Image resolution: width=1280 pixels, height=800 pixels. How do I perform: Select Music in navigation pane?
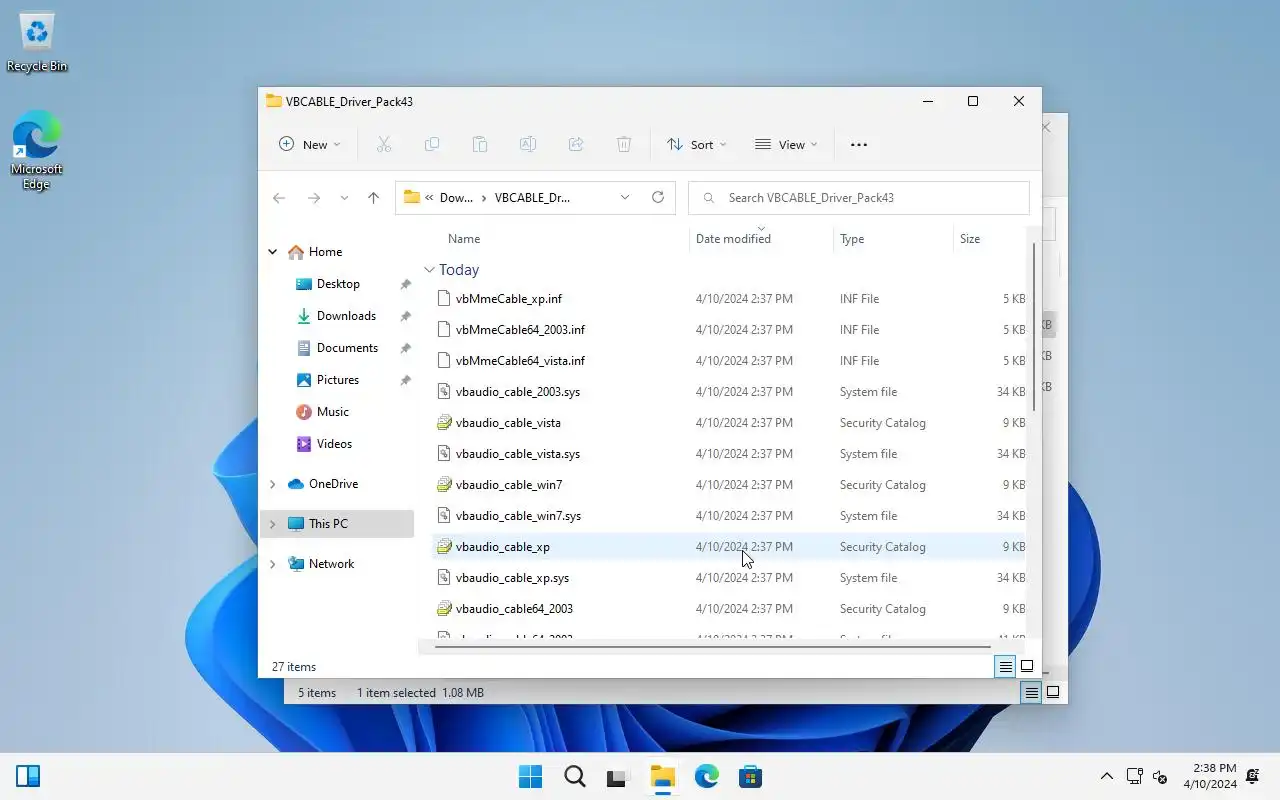coord(333,412)
